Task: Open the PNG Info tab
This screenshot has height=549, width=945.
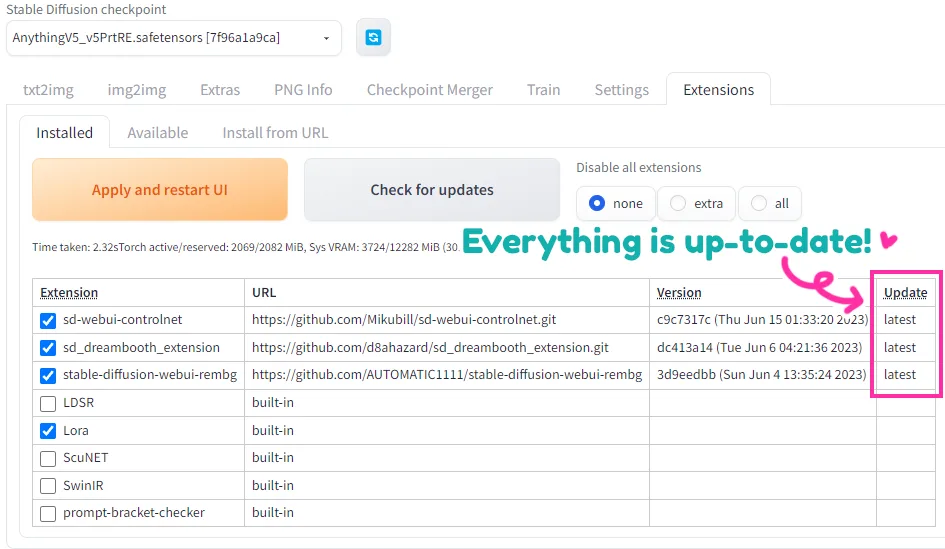Action: (x=303, y=90)
